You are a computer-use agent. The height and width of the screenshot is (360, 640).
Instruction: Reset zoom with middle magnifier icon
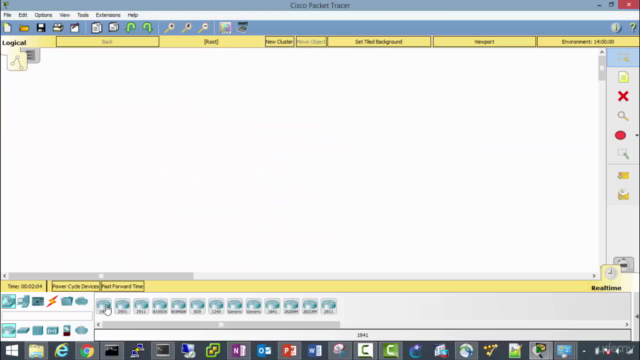pos(187,28)
